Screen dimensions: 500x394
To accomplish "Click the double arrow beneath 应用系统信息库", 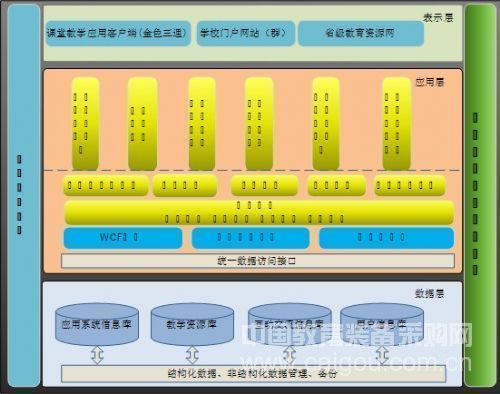I will (x=97, y=355).
